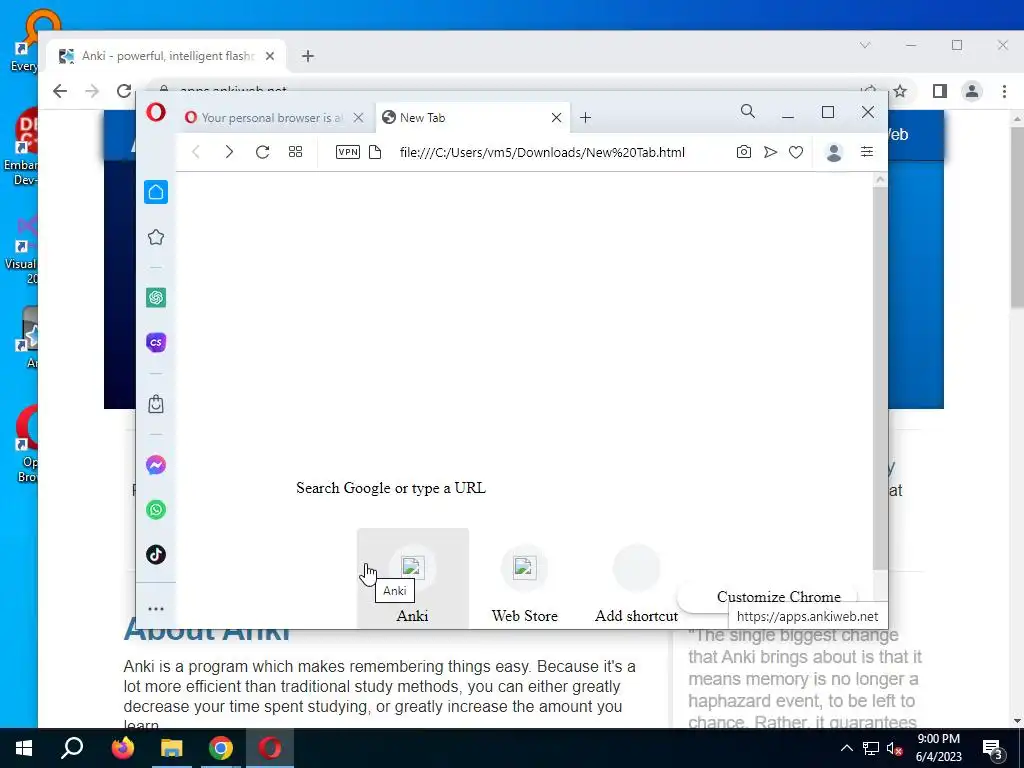This screenshot has height=768, width=1024.
Task: Open Shopping bag icon in Opera sidebar
Action: pyautogui.click(x=155, y=404)
